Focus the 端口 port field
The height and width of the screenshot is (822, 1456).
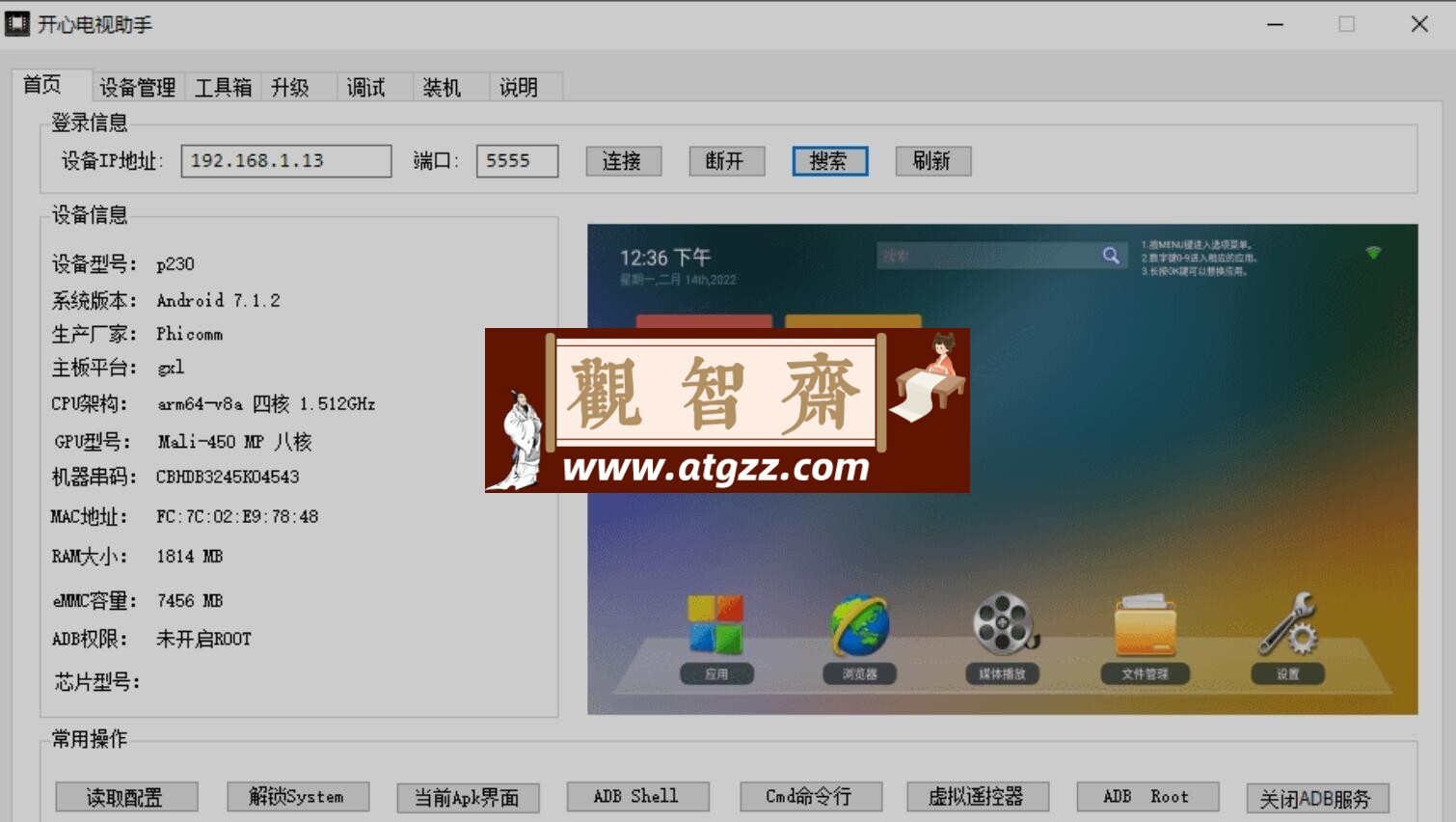click(x=517, y=161)
